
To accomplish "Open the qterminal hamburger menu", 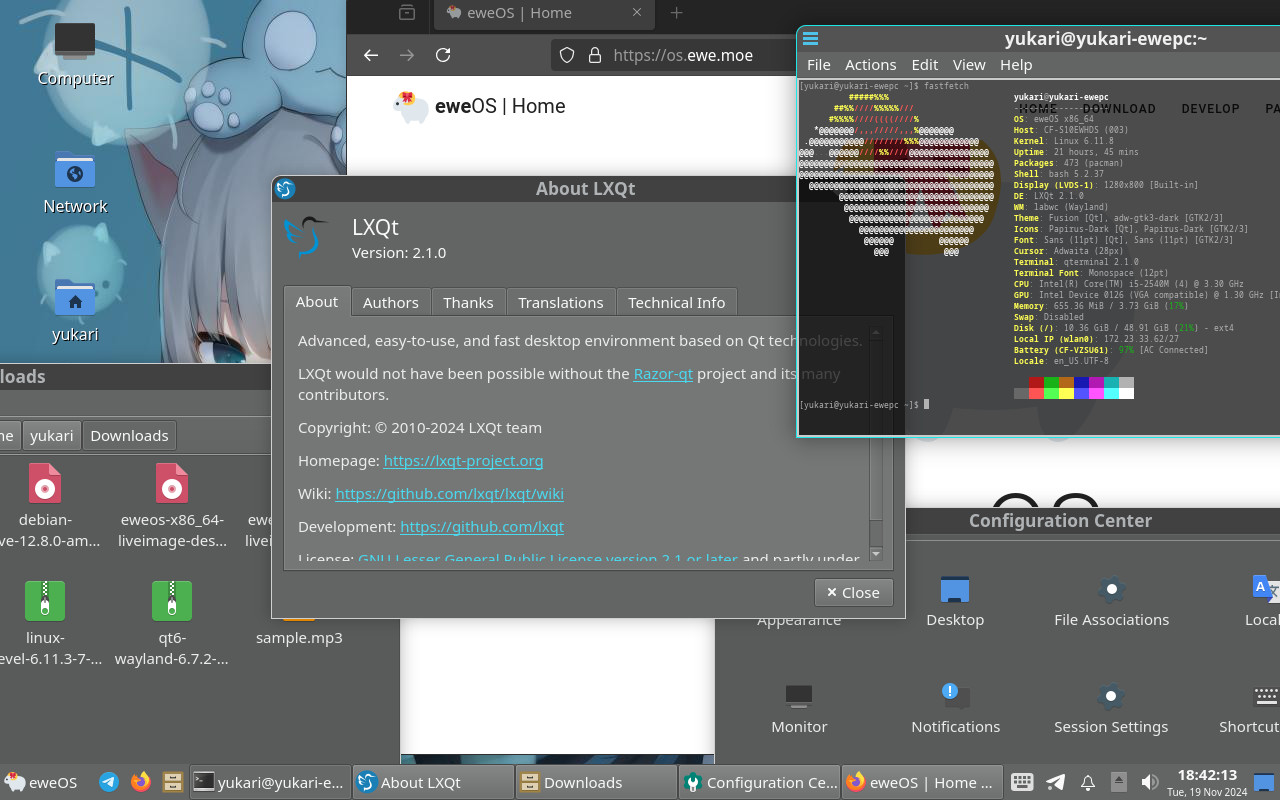I will (x=810, y=39).
